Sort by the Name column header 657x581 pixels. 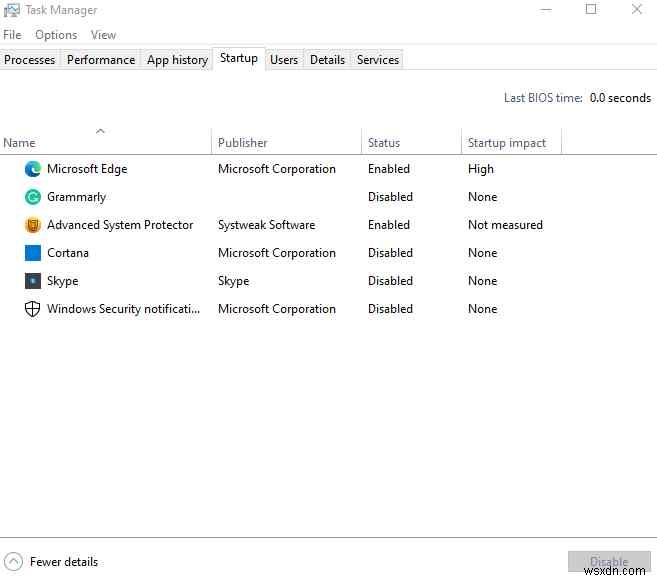106,142
